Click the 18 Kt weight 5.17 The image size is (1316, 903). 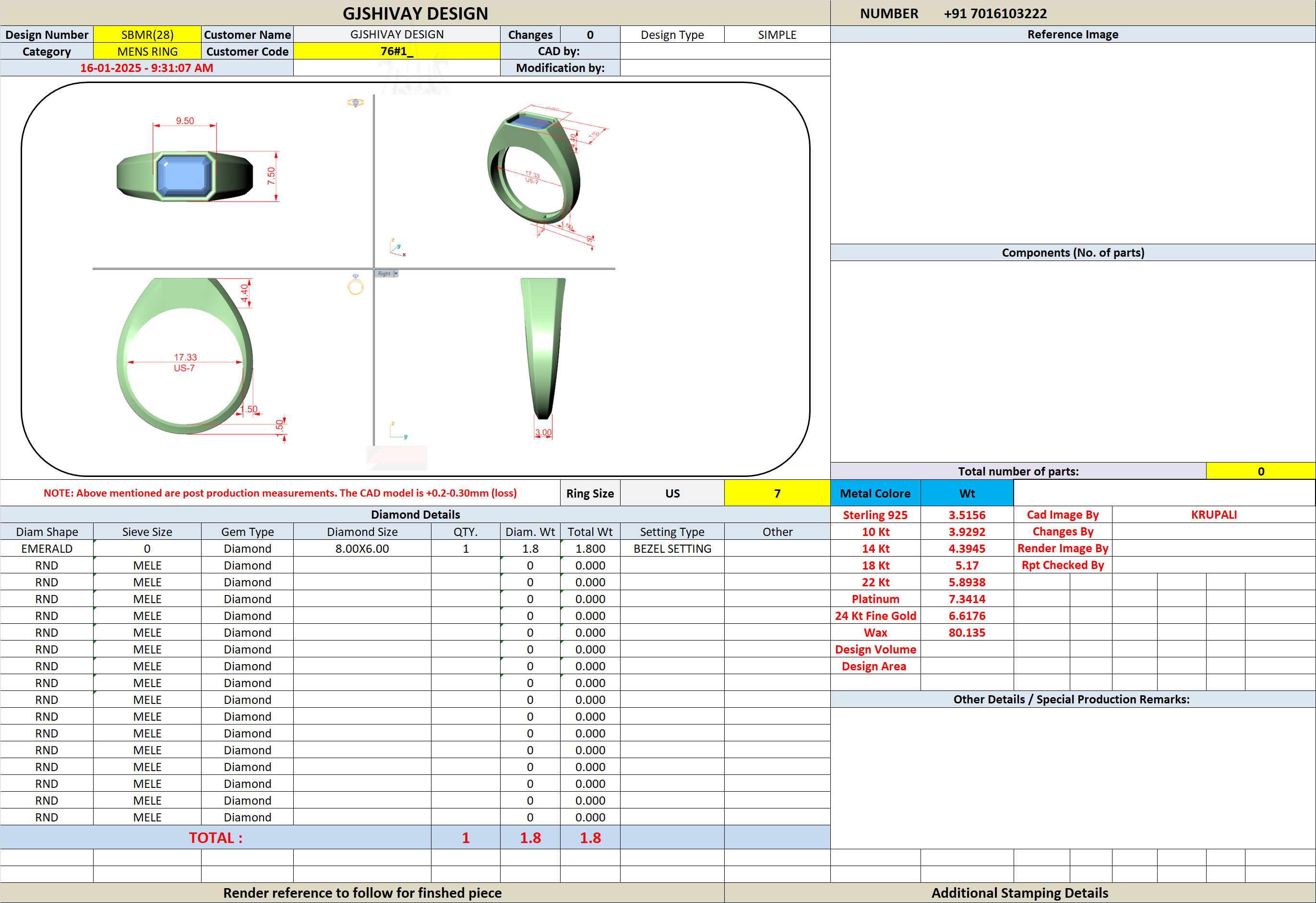[967, 565]
